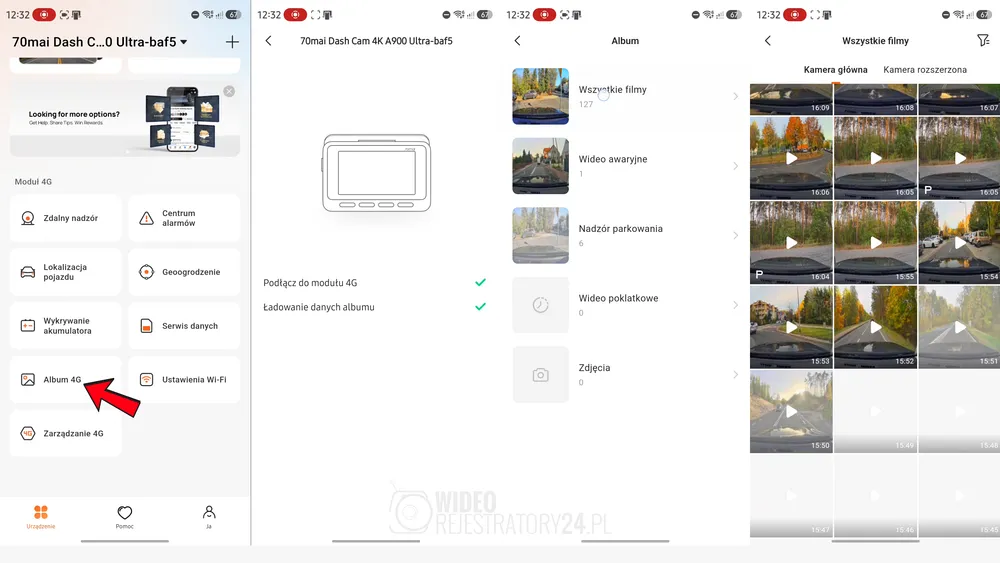Tap the dash cam device illustration
This screenshot has width=1000, height=563.
376,173
